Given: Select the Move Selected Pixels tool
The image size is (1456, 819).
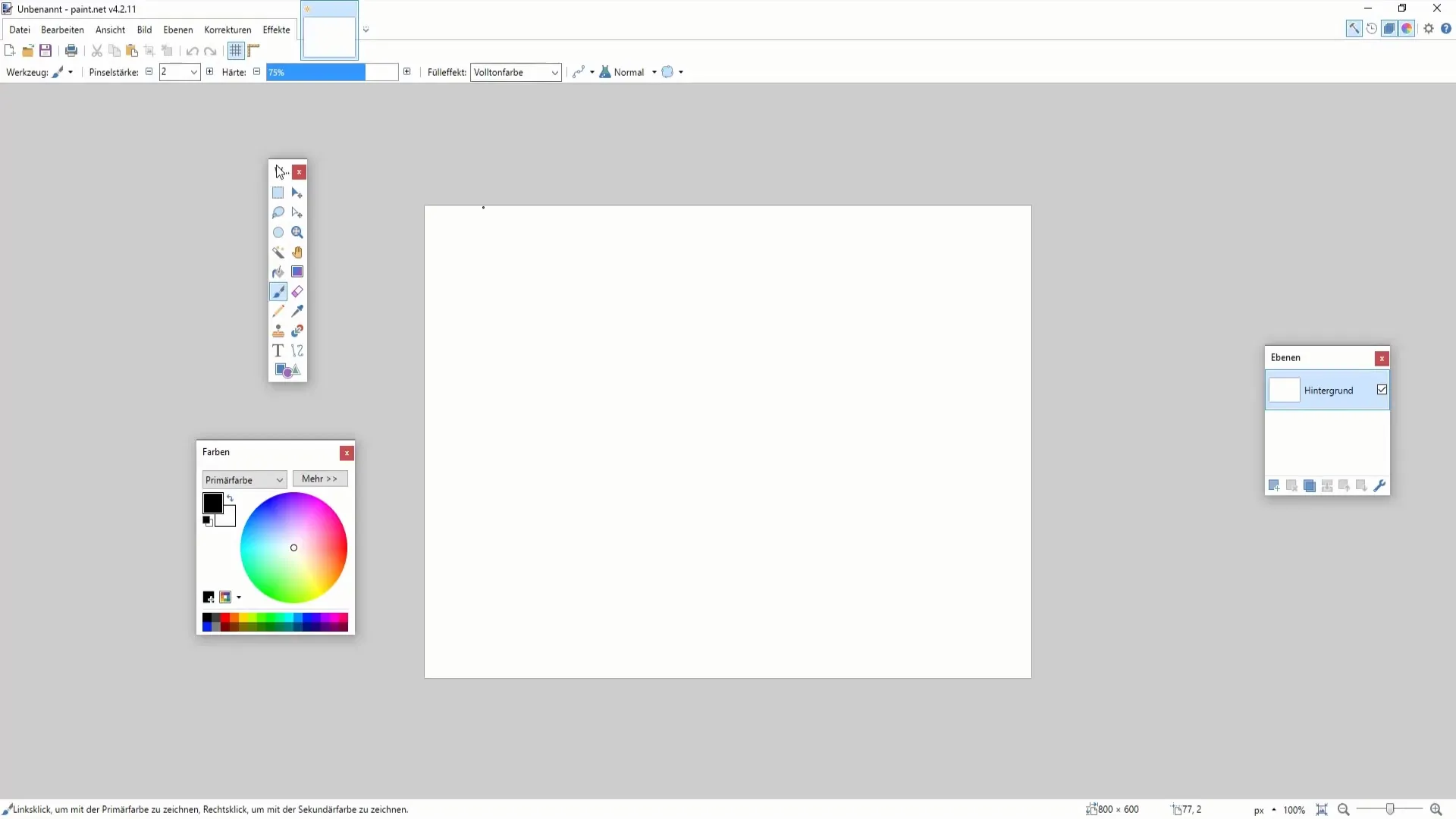Looking at the screenshot, I should (x=297, y=193).
